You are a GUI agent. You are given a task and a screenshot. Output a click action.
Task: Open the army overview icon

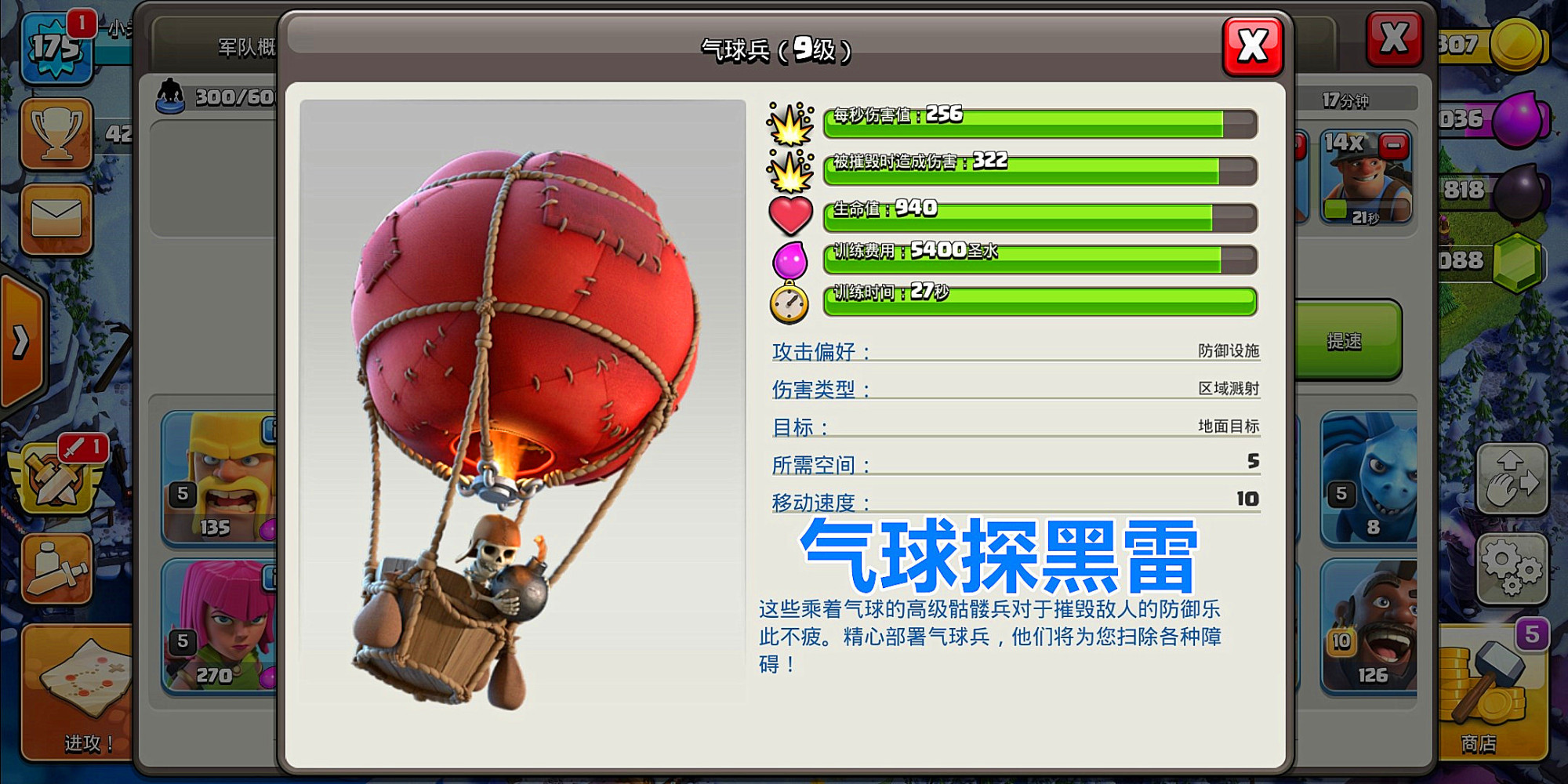pos(56,569)
